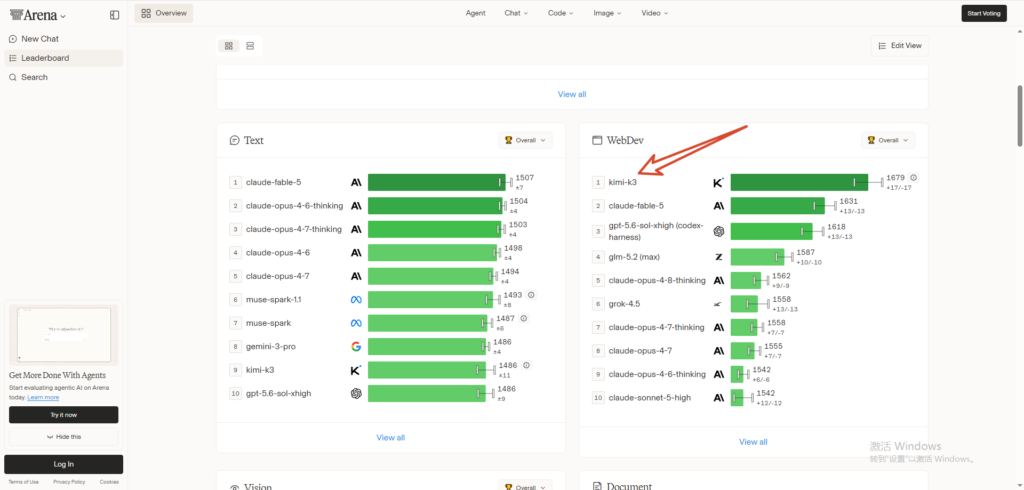Screen dimensions: 1024x490
Task: Open the Privacy Policy link
Action: pos(69,482)
